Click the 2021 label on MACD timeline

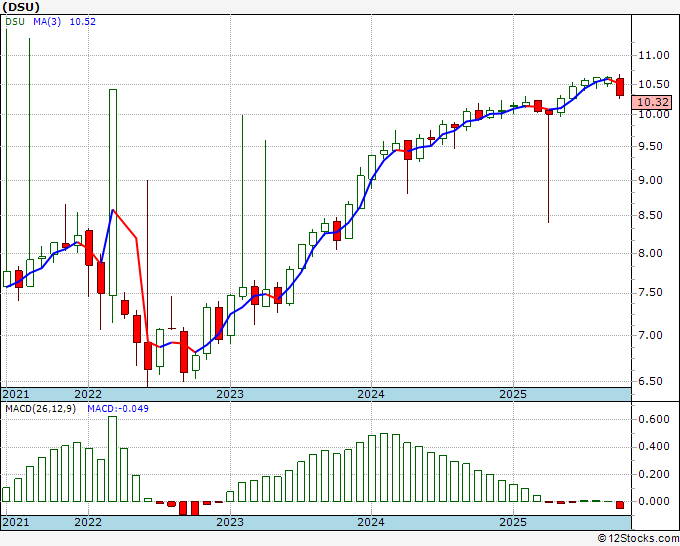click(16, 522)
